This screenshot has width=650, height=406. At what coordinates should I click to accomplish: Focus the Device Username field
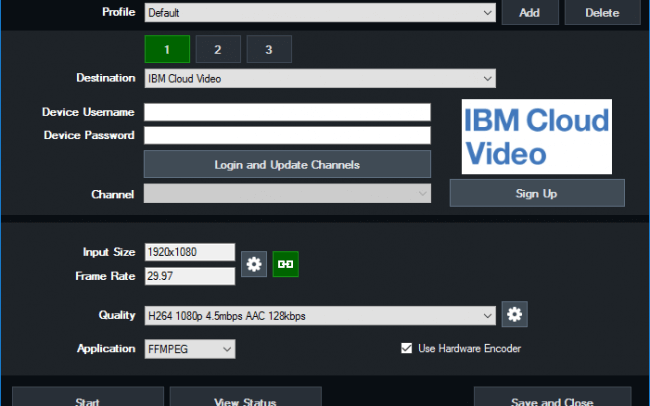[287, 112]
